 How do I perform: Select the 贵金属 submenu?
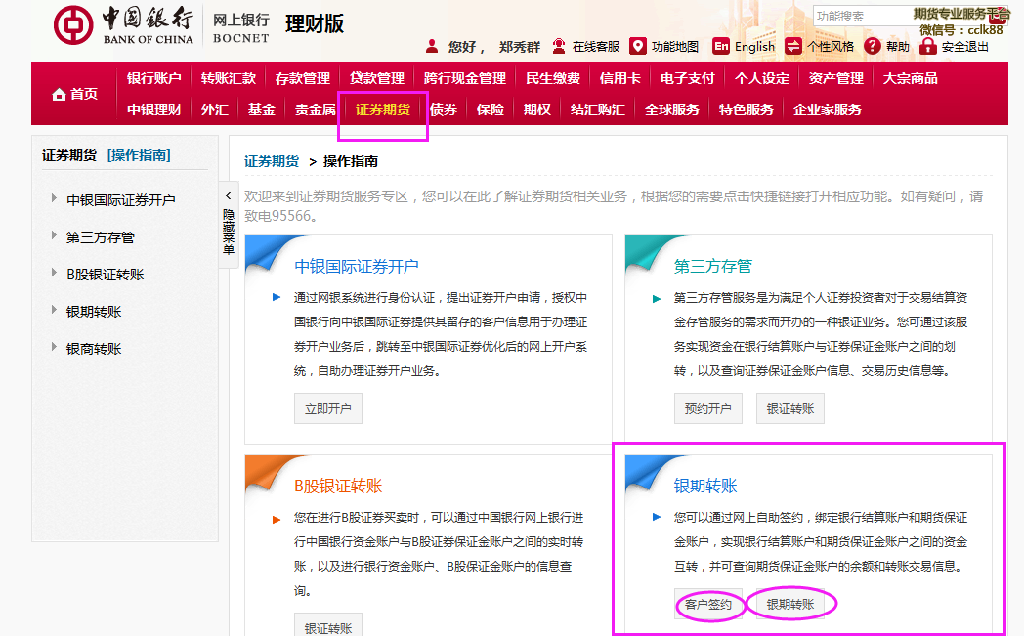coord(315,110)
